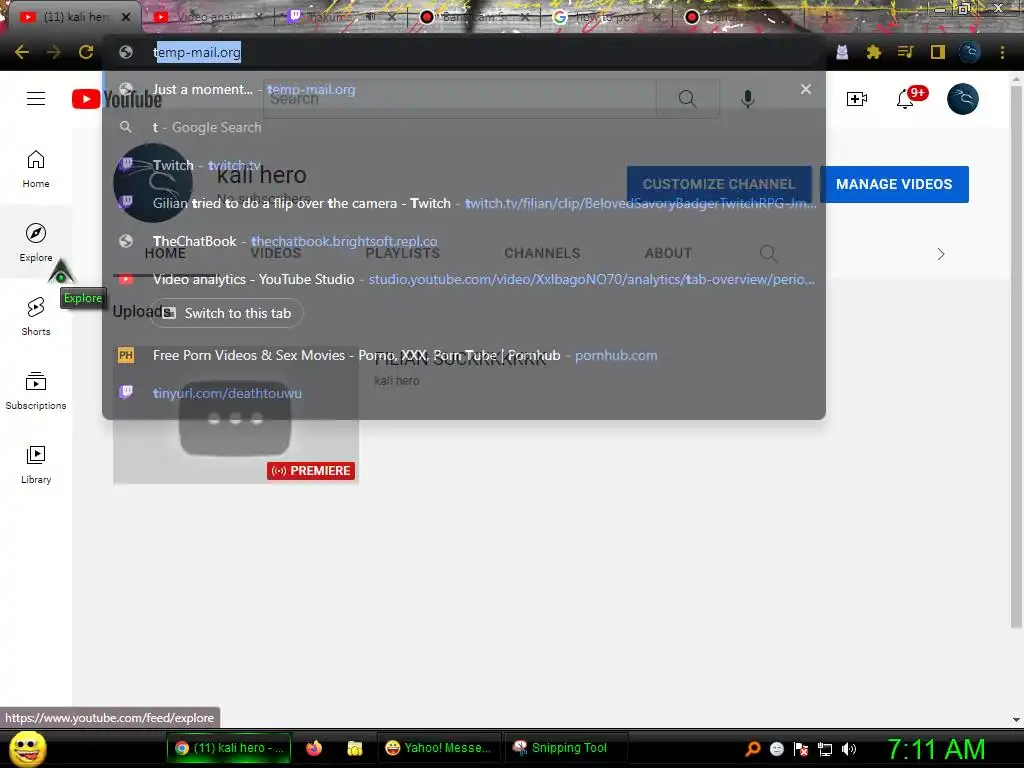
Task: Switch to the '(11) kali hero' browser tab
Action: point(73,17)
